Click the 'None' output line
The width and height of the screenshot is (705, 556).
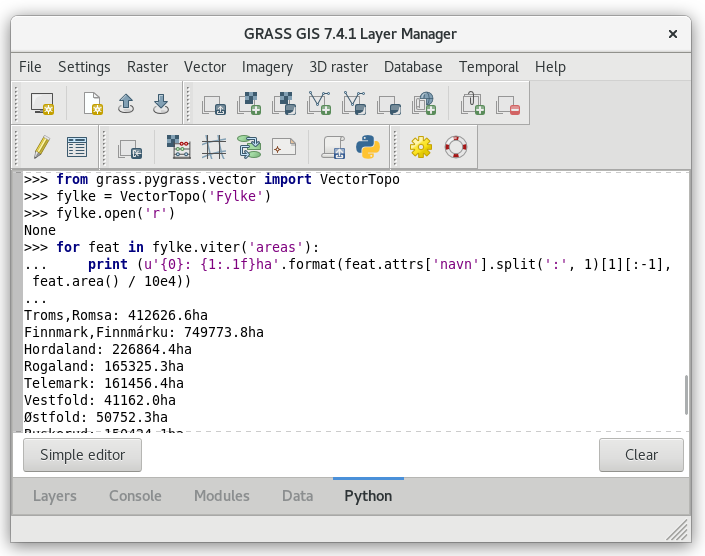pyautogui.click(x=40, y=230)
